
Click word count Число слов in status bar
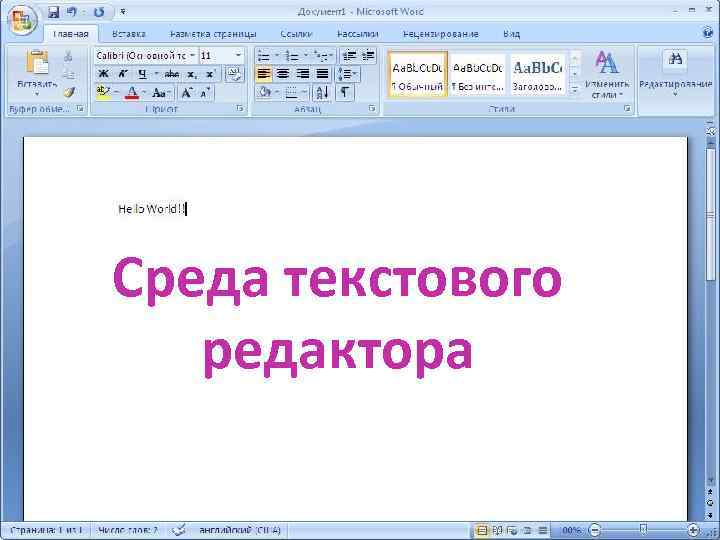click(128, 530)
